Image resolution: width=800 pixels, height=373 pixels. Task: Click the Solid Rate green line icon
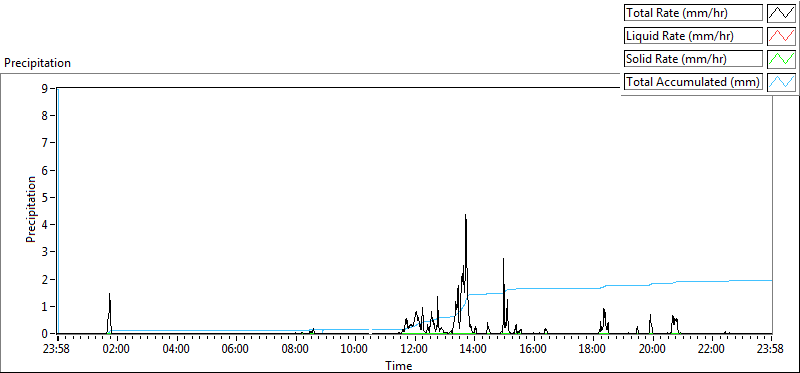tap(781, 59)
